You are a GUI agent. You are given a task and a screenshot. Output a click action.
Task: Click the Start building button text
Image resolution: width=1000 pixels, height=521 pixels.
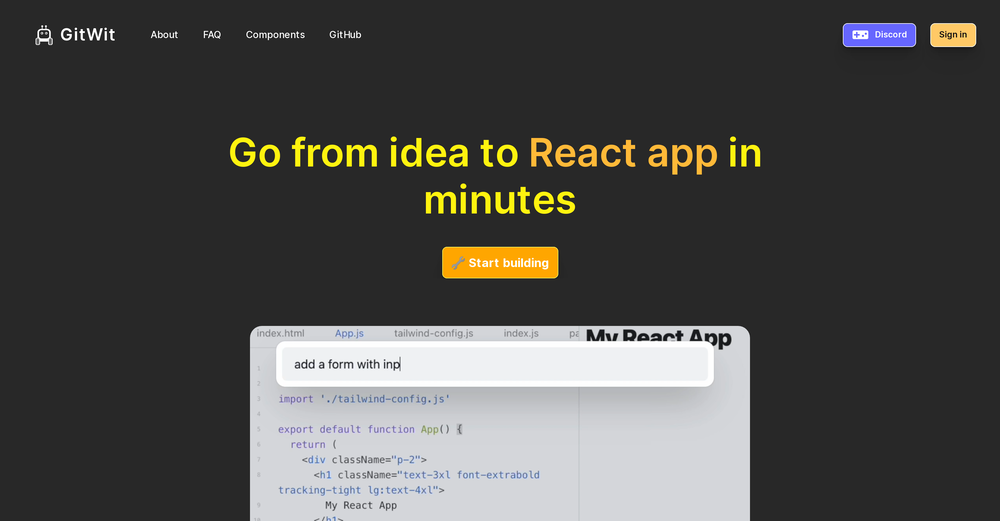click(x=508, y=263)
